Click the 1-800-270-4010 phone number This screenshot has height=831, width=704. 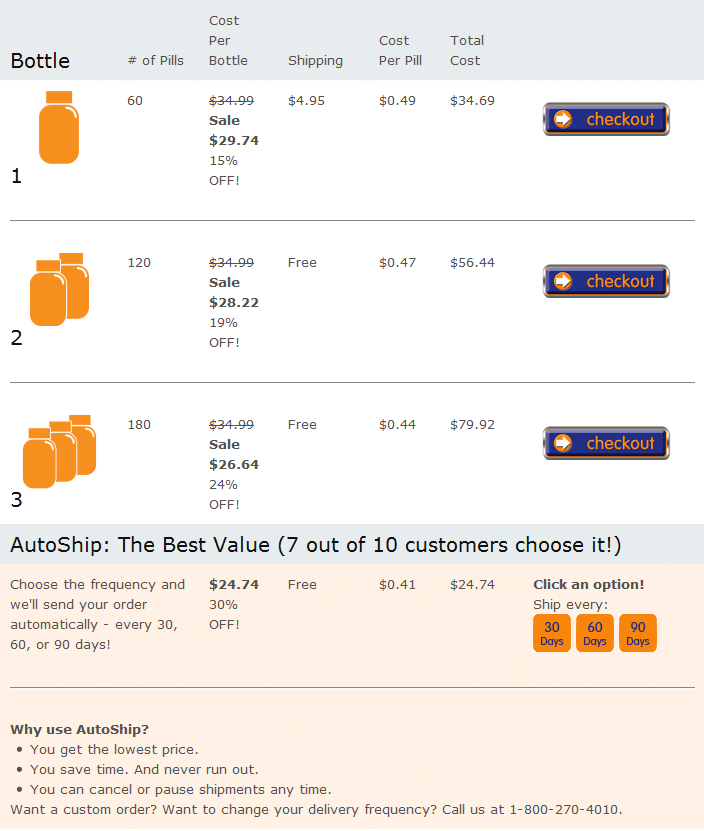566,810
